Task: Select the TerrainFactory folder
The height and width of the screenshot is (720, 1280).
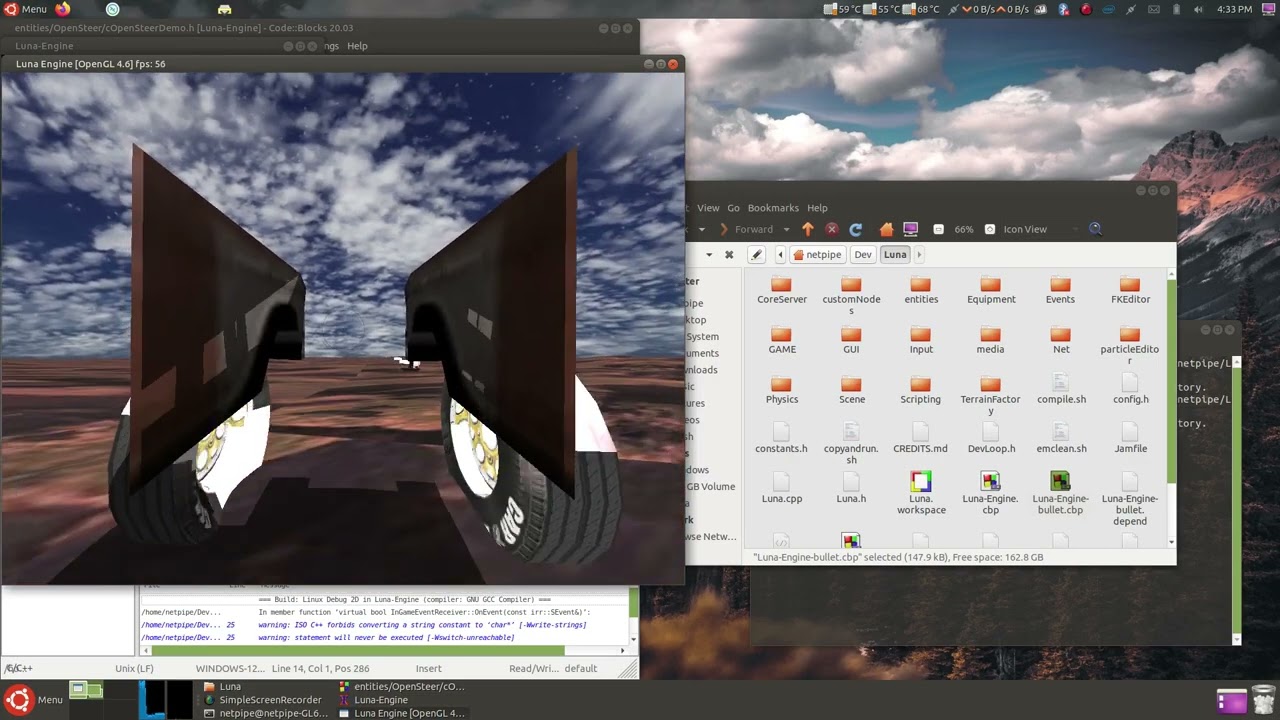Action: [991, 396]
